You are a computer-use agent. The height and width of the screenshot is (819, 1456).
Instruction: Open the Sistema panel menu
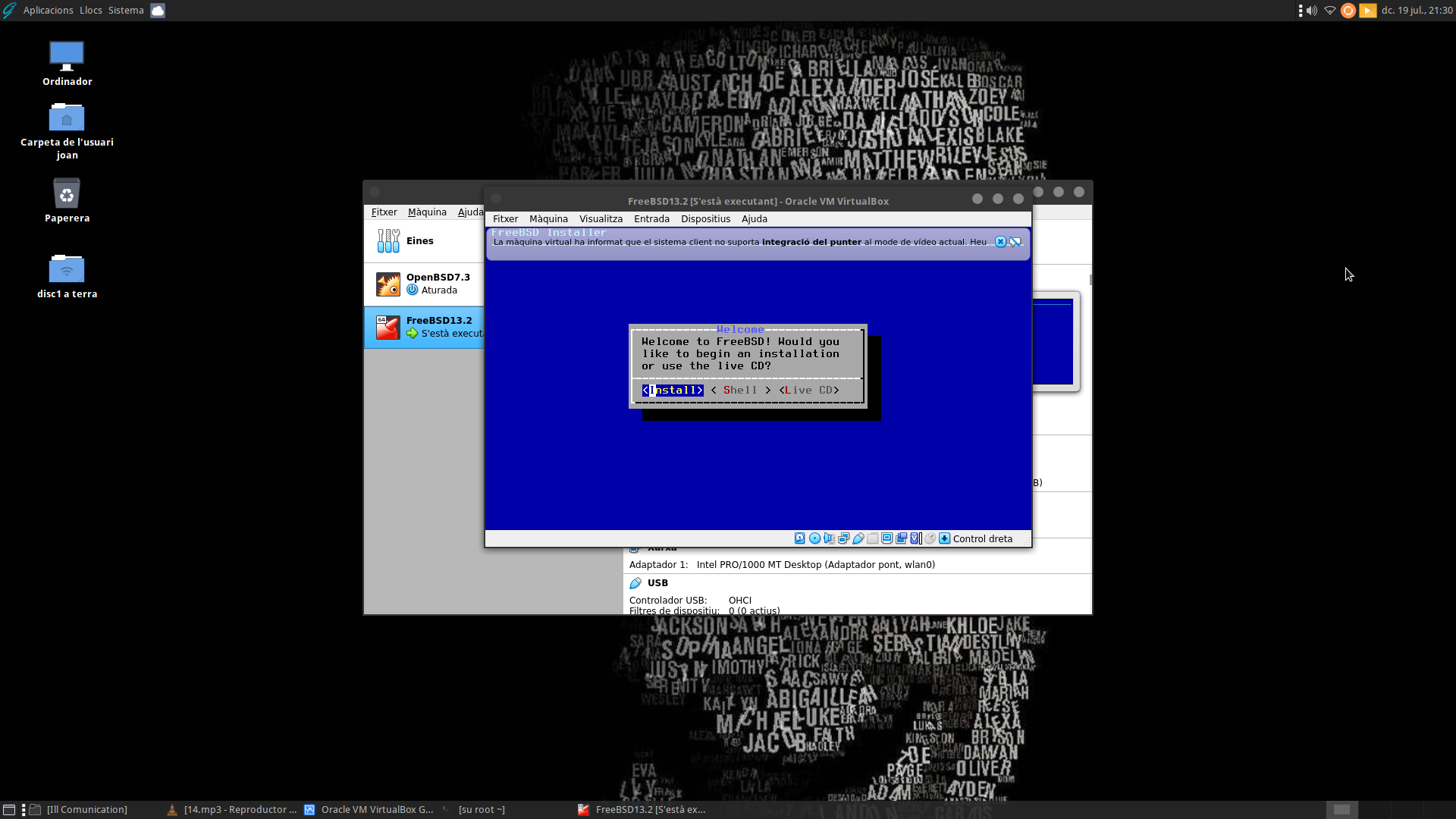click(x=126, y=11)
